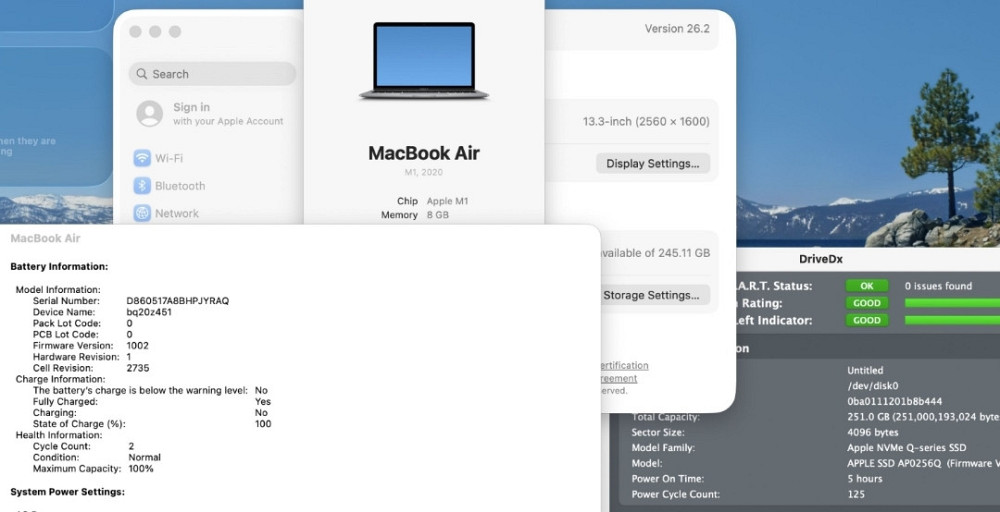Click Cell Revision value 2735
Viewport: 1000px width, 512px height.
click(x=138, y=368)
